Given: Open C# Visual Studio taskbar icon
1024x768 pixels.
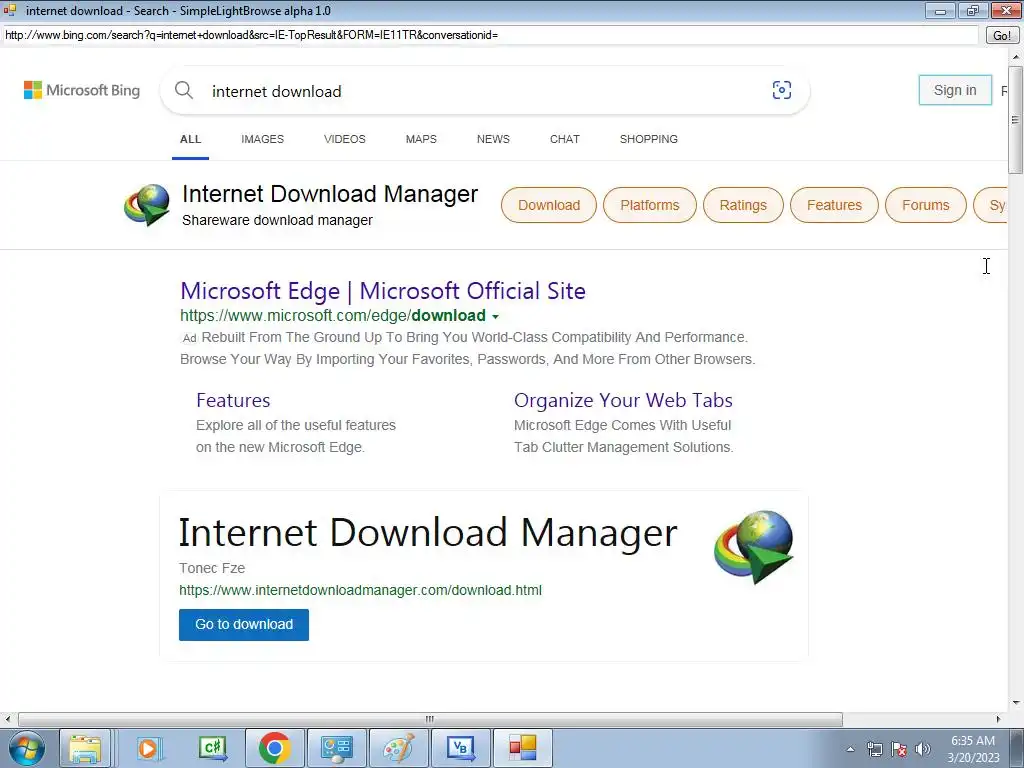Looking at the screenshot, I should click(x=212, y=748).
